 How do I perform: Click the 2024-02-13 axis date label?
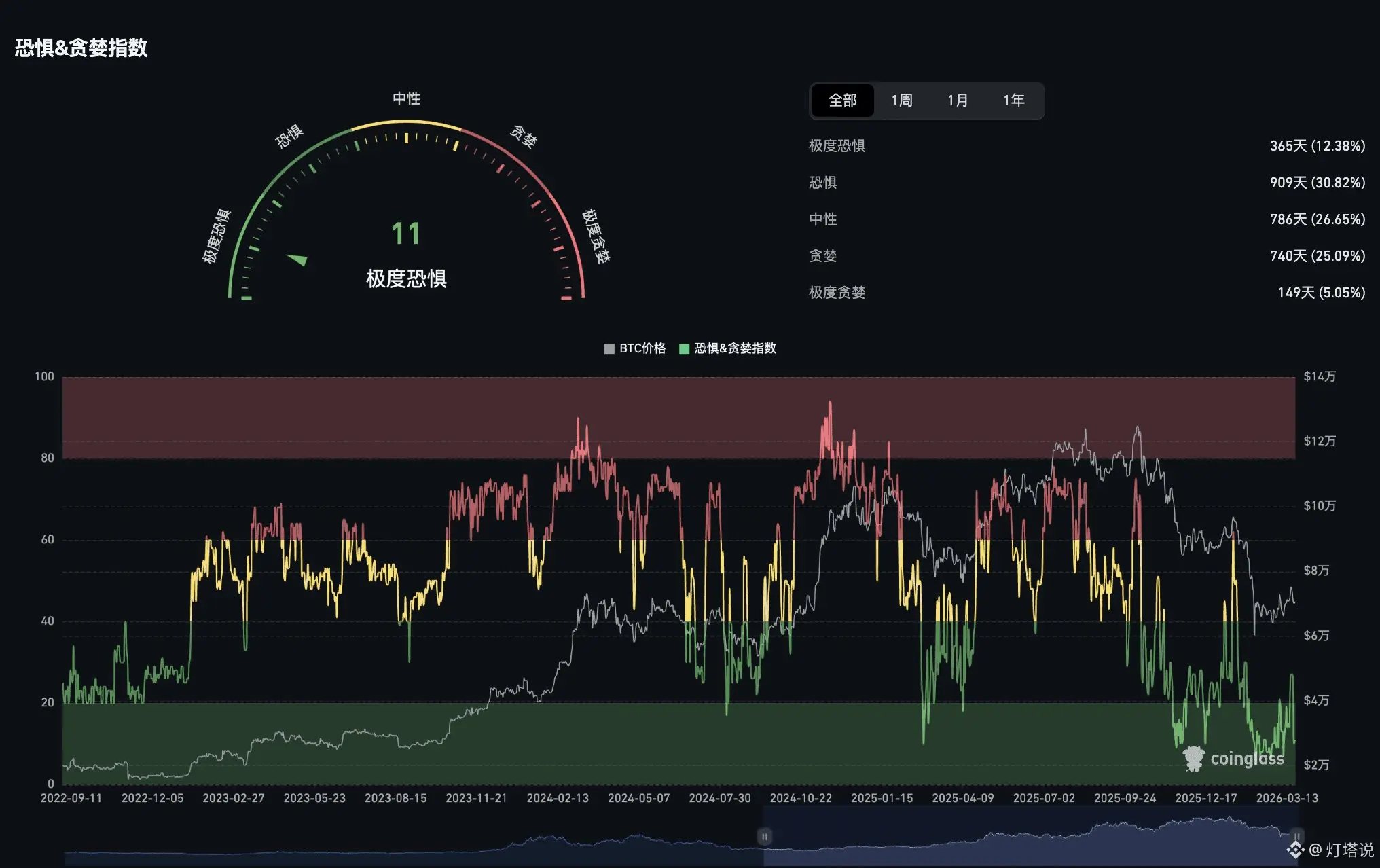point(557,798)
